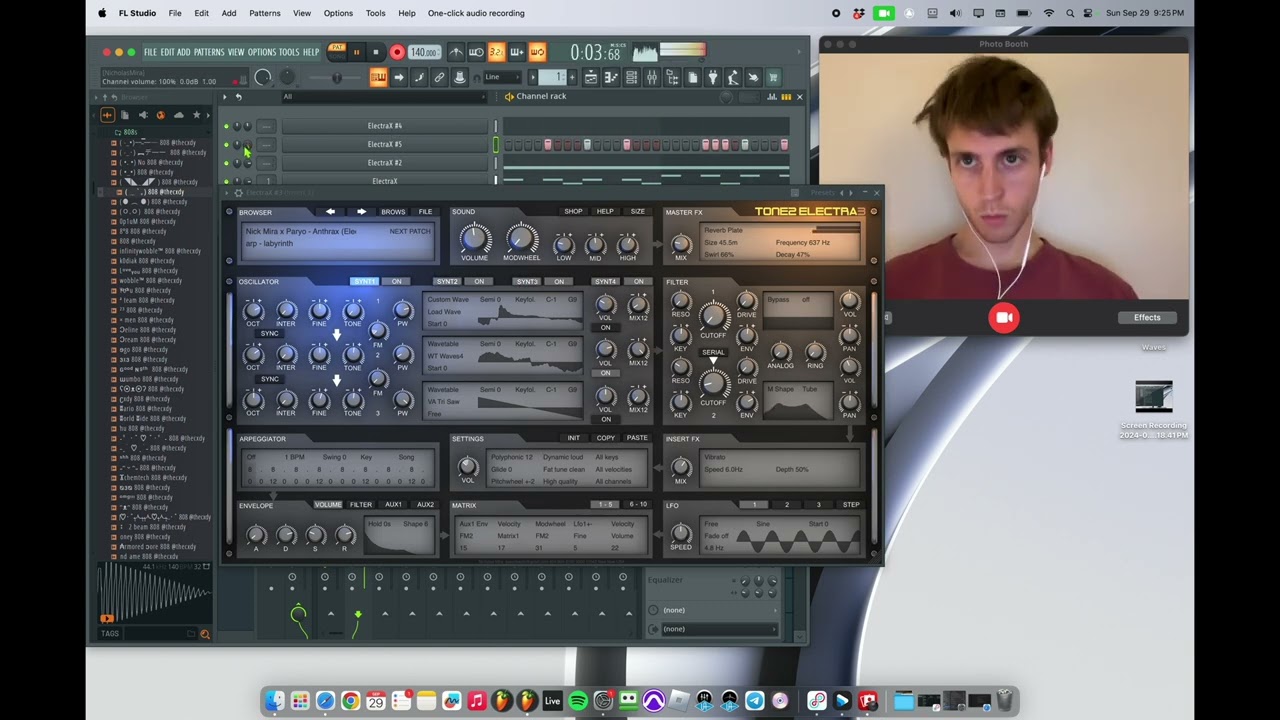Viewport: 1280px width, 720px height.
Task: Stop playback in FL Studio transport
Action: coord(376,52)
